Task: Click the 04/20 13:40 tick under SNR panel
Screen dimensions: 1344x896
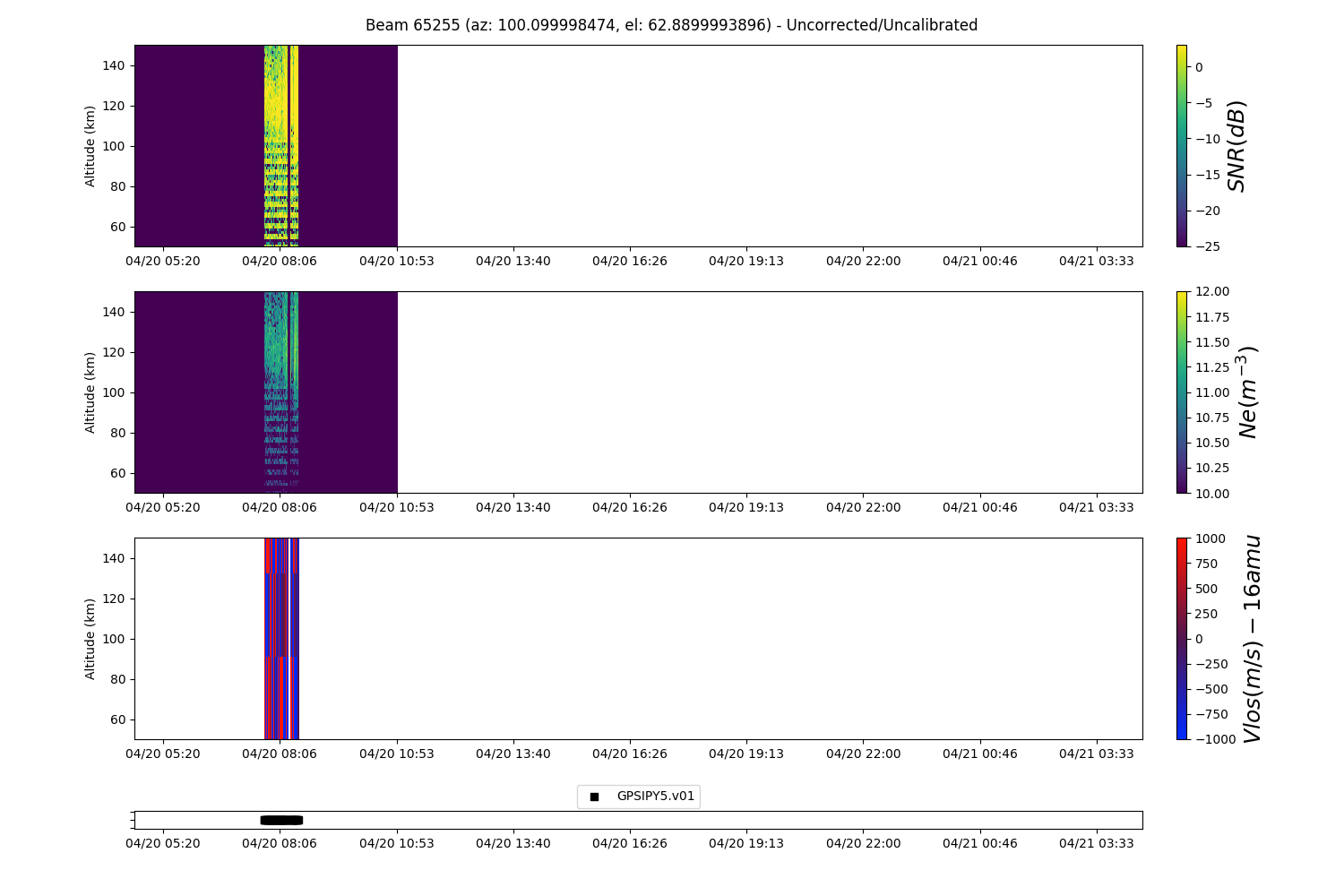Action: coord(513,261)
